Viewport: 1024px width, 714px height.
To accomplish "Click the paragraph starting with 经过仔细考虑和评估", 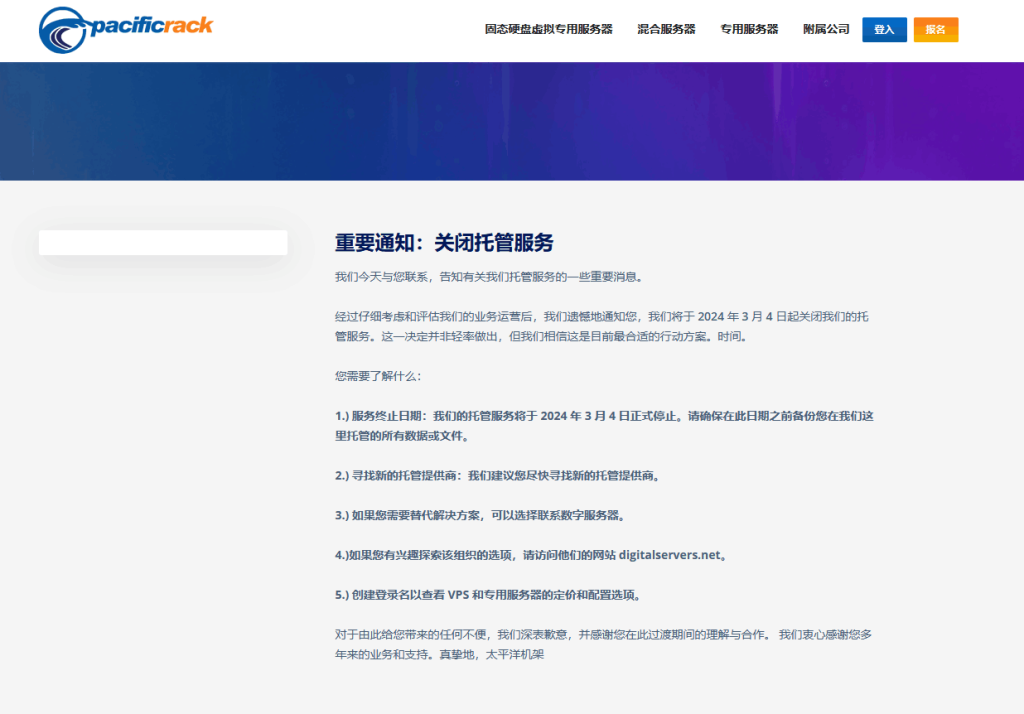I will tap(603, 326).
